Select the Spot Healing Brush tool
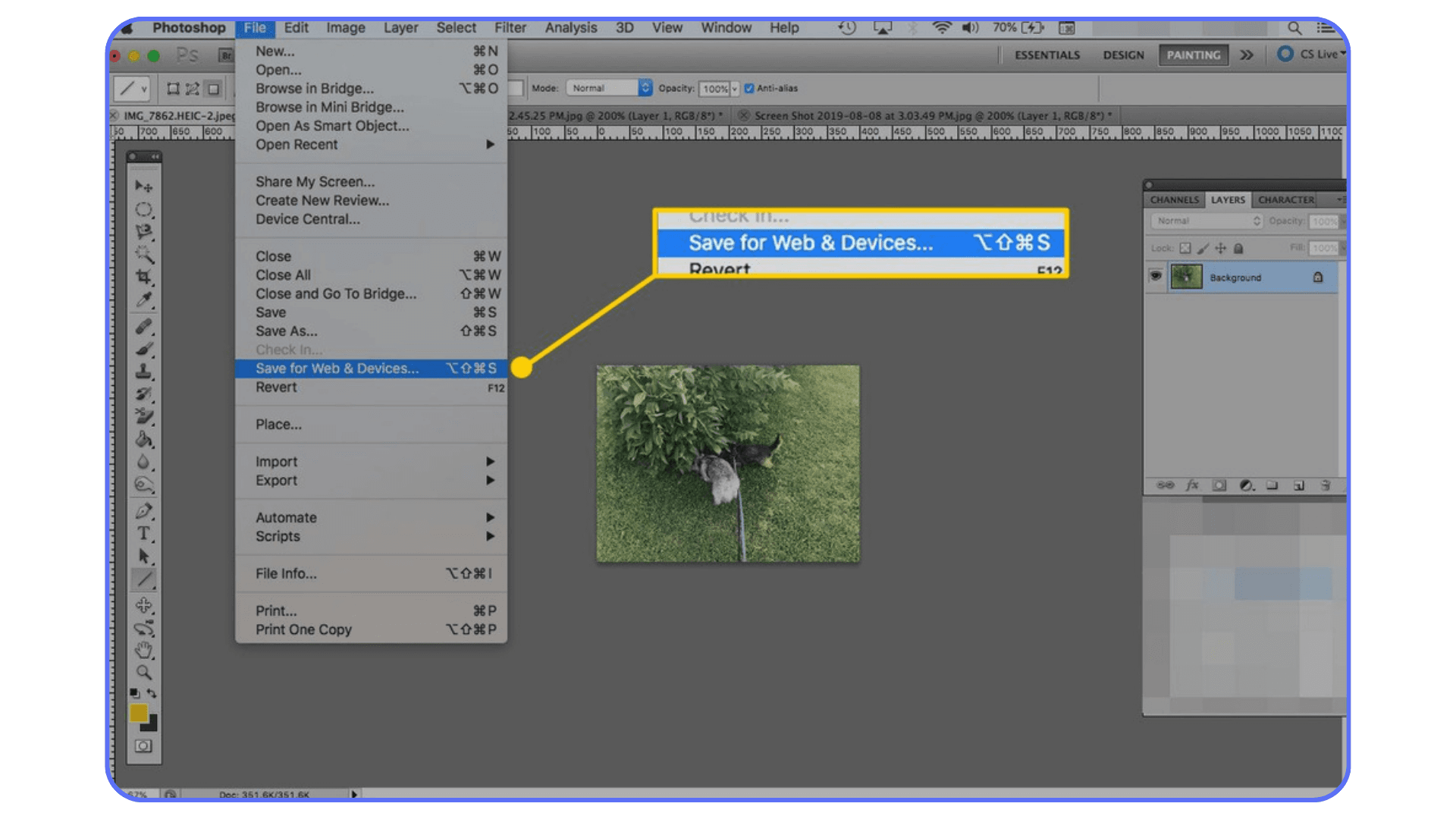1456x819 pixels. tap(144, 327)
